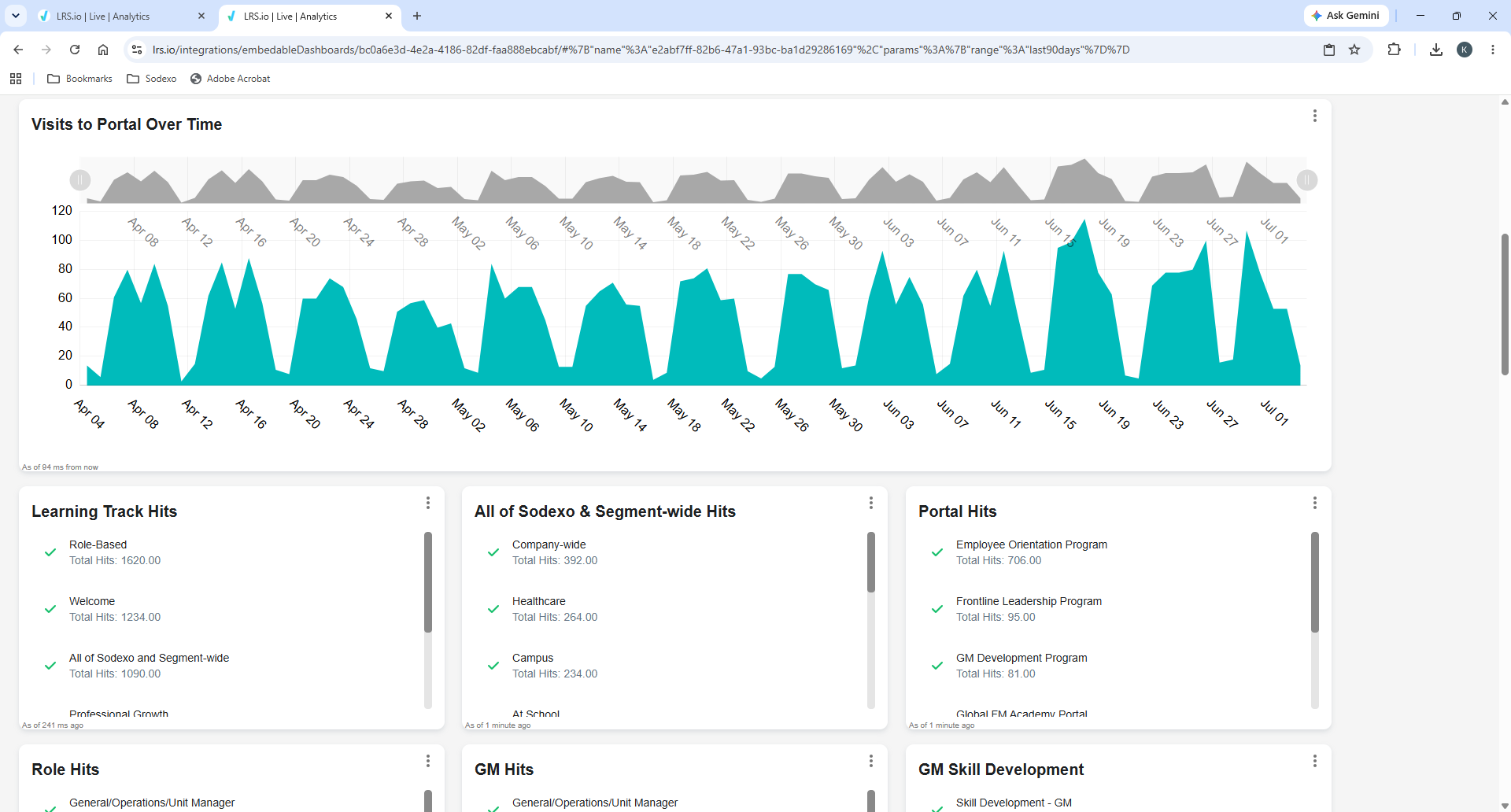Open Visits to Portal Over Time options menu
Viewport: 1511px width, 812px height.
coord(1314,116)
